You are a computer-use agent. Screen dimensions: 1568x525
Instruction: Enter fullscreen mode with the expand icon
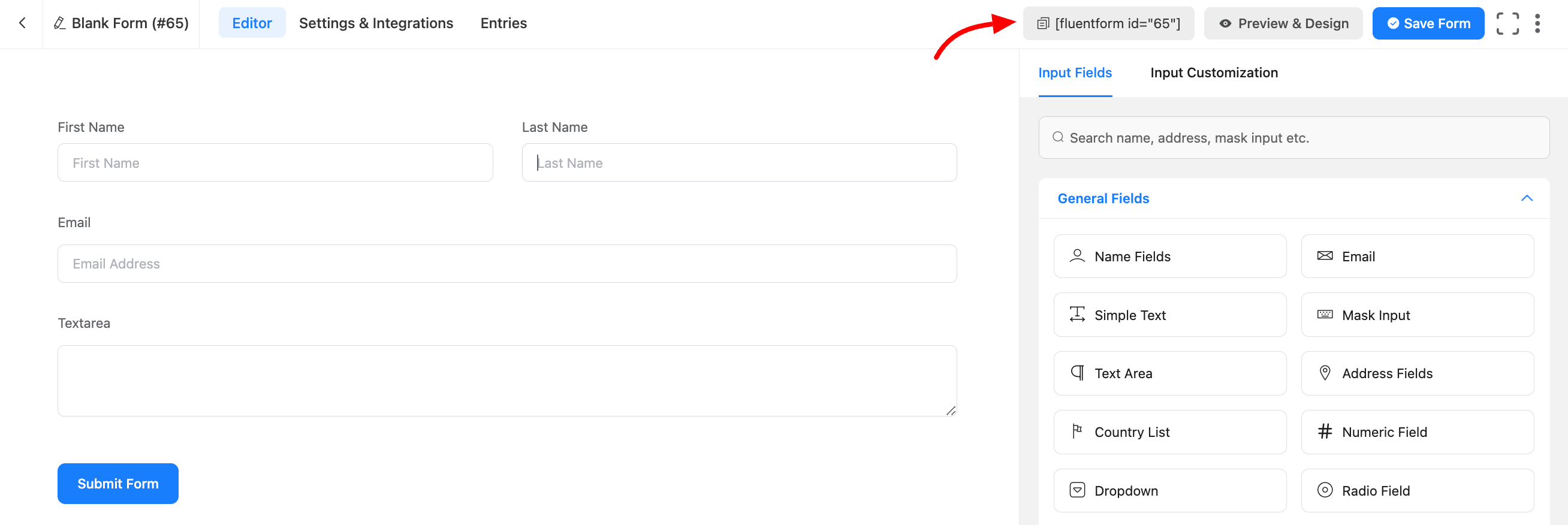pyautogui.click(x=1507, y=24)
